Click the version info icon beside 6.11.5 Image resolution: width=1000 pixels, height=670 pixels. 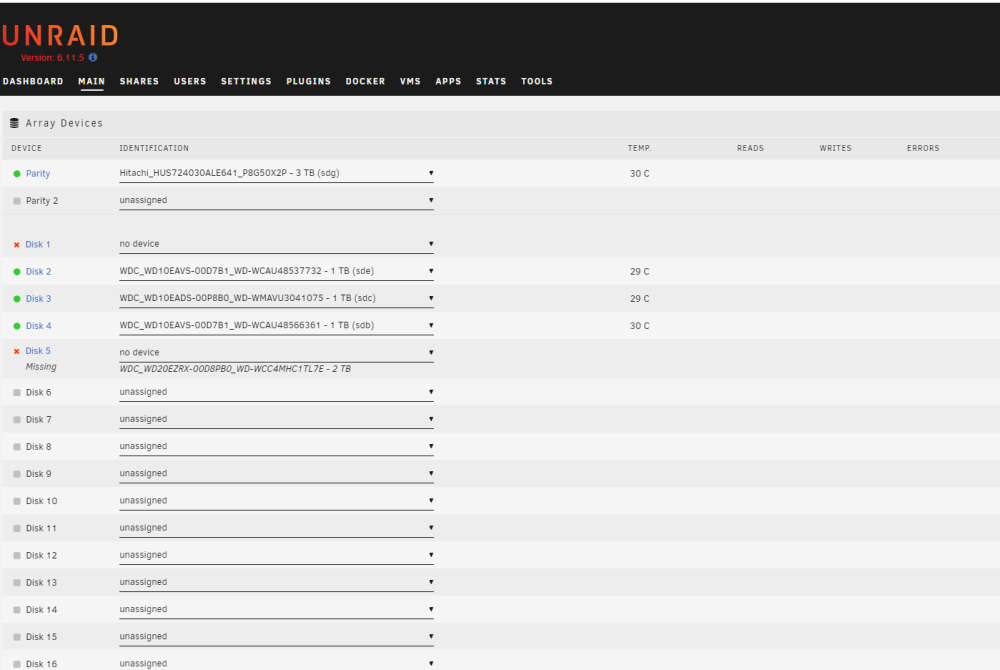click(93, 57)
